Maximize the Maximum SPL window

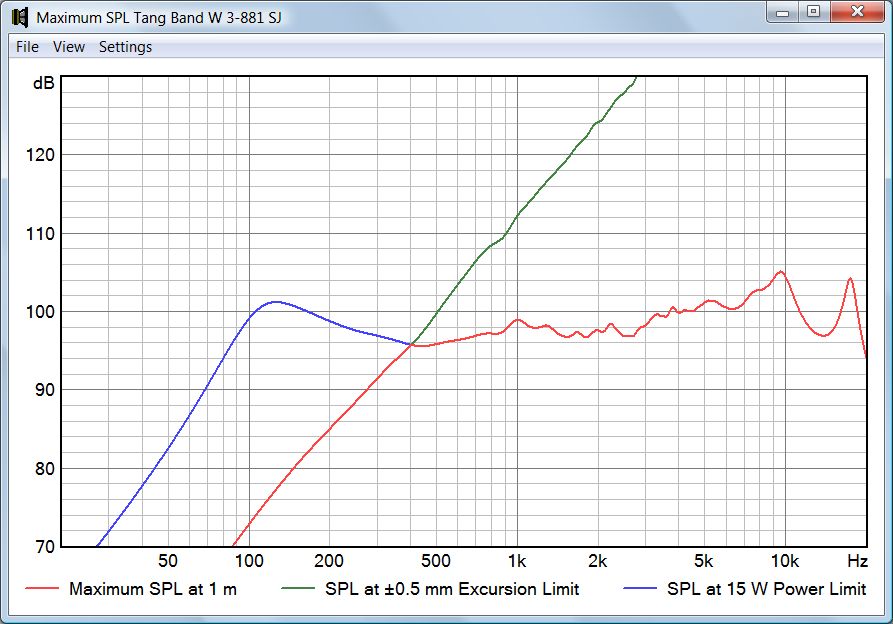pos(813,12)
